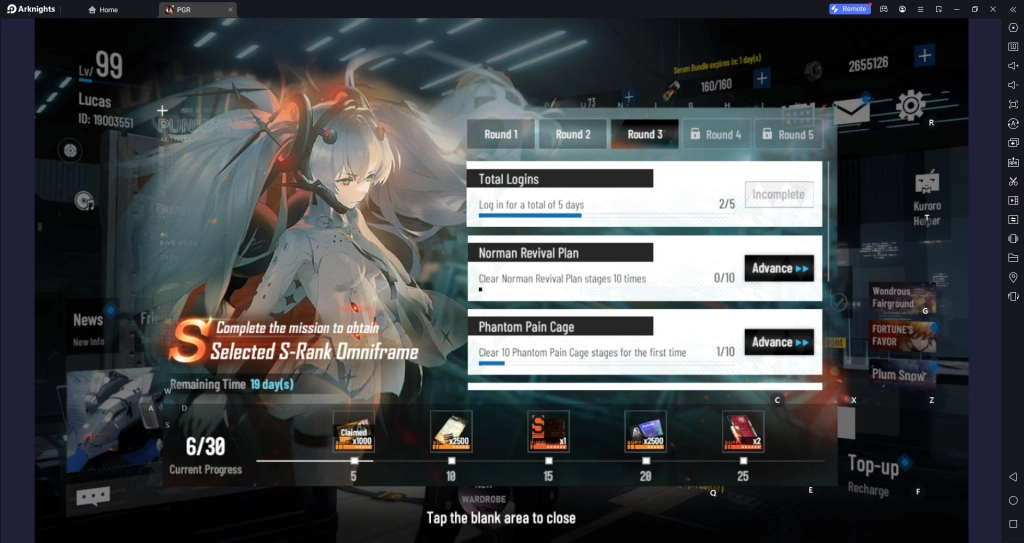Open the keyboard mapping icon in sidebar
Image resolution: width=1024 pixels, height=543 pixels.
point(1013,46)
